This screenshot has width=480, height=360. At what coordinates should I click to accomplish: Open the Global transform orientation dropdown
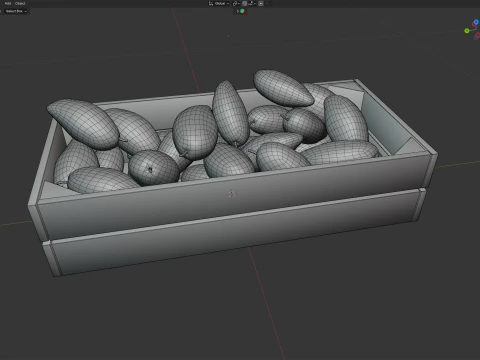tap(219, 3)
